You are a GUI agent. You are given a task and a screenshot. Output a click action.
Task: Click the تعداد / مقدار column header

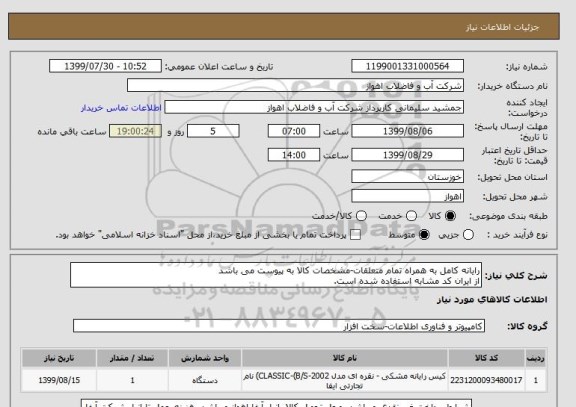tap(132, 358)
